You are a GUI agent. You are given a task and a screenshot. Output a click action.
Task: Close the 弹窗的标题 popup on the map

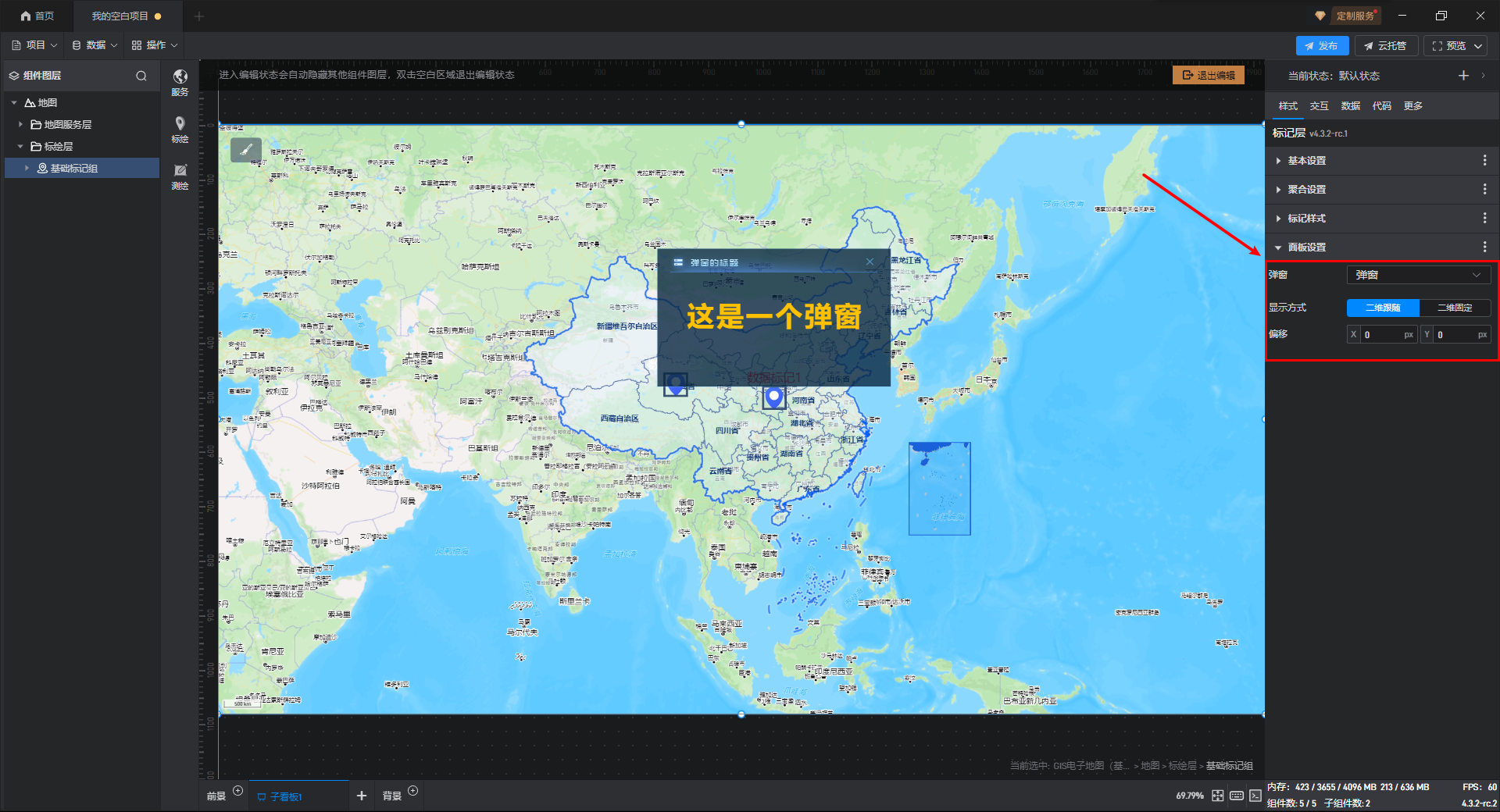870,262
